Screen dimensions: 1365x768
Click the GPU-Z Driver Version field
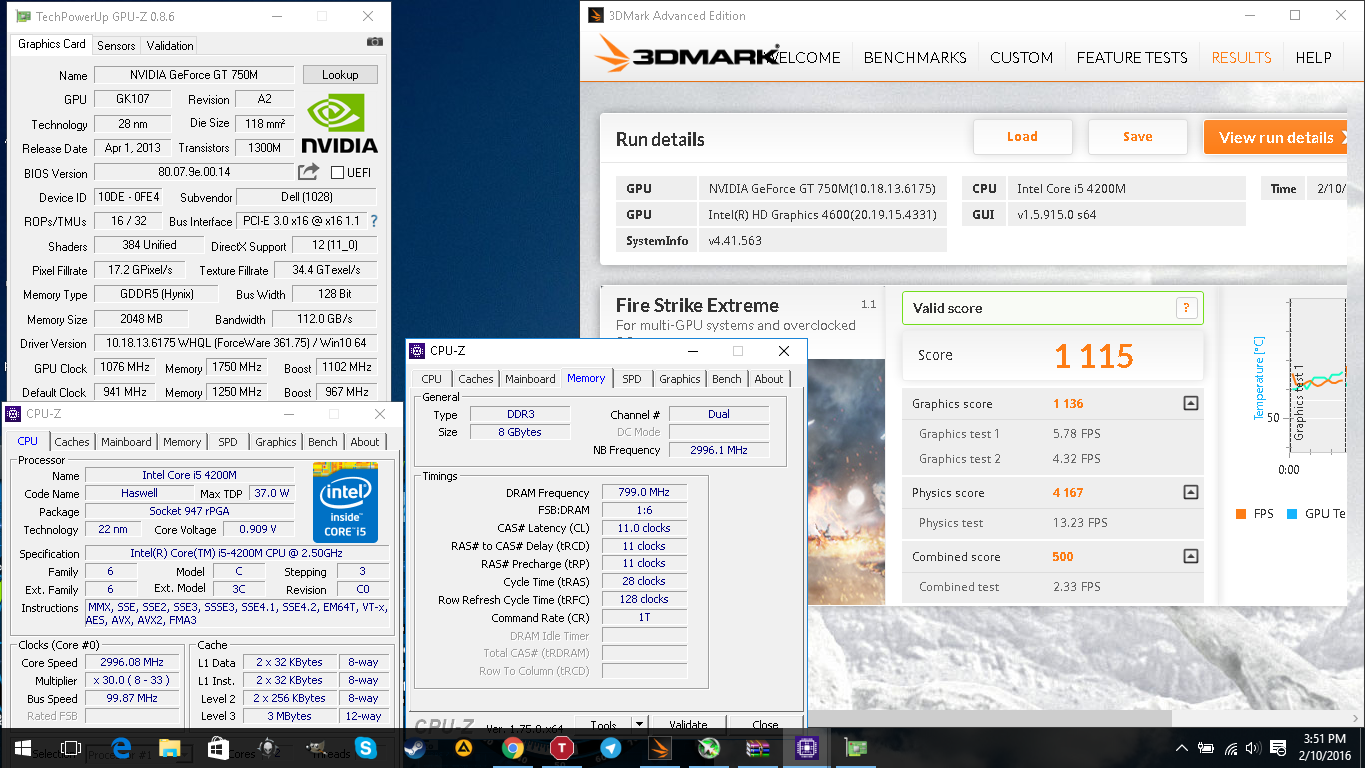point(235,343)
